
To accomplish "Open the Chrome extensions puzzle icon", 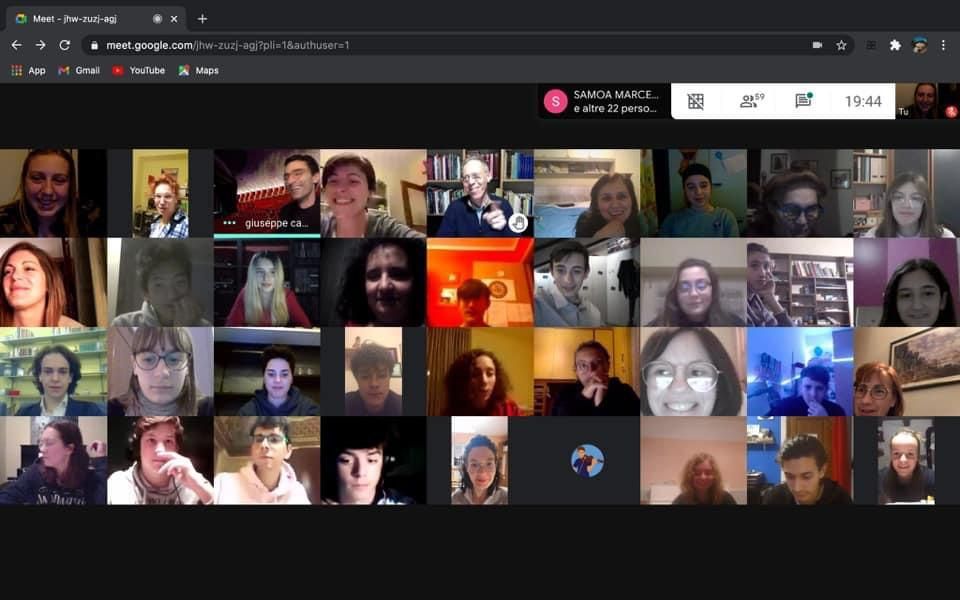I will click(895, 45).
